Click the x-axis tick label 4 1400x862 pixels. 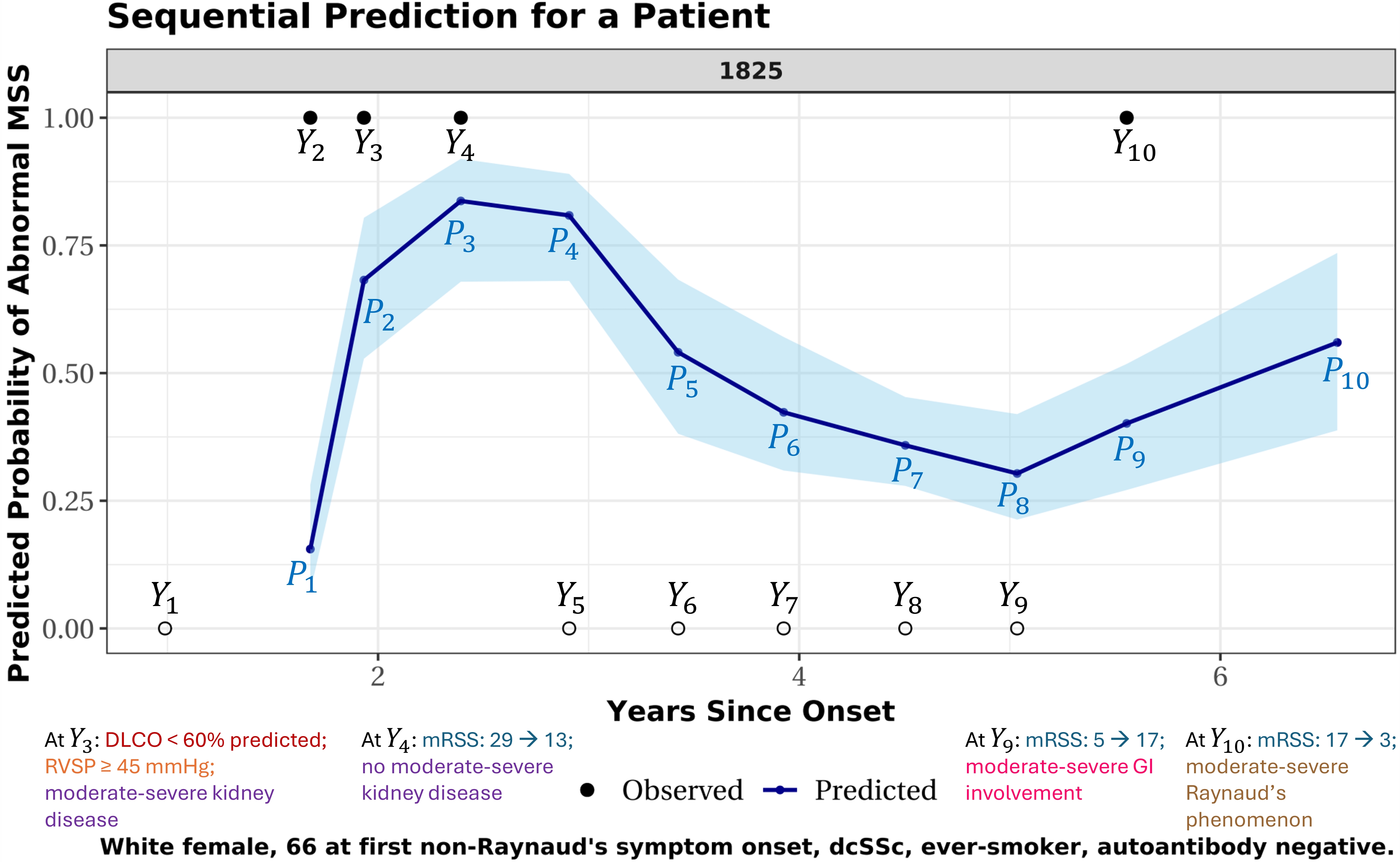point(799,677)
